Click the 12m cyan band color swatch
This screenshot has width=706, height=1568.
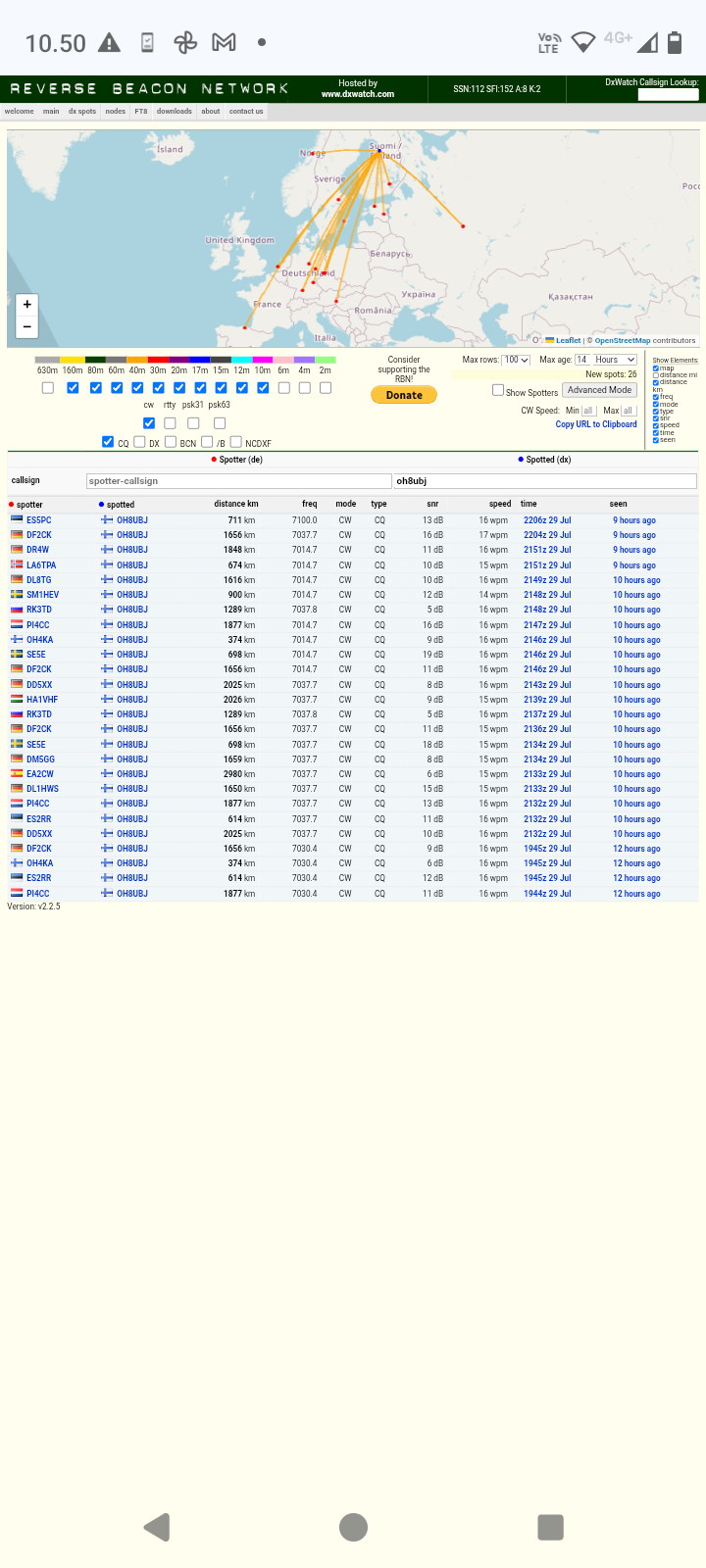click(x=241, y=360)
